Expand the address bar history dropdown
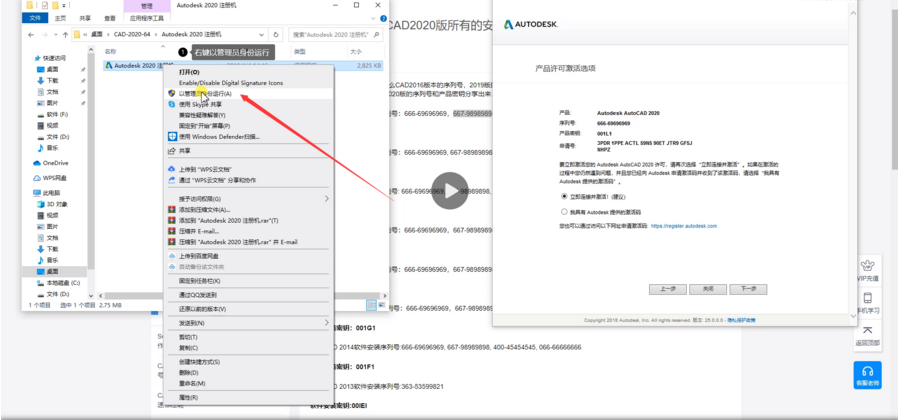898x420 pixels. click(262, 34)
